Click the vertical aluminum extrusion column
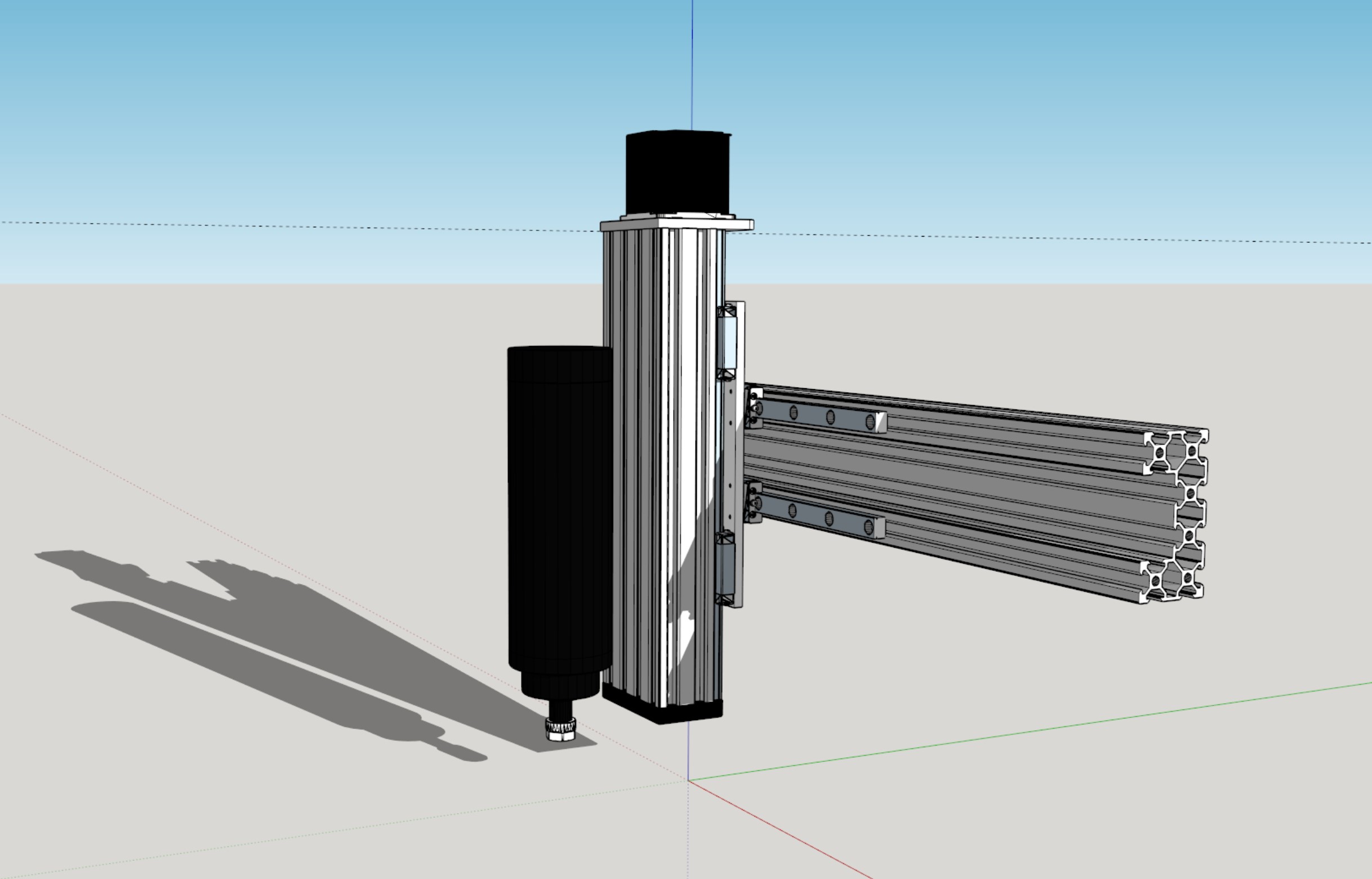Screen dimensions: 1372x879 click(662, 456)
